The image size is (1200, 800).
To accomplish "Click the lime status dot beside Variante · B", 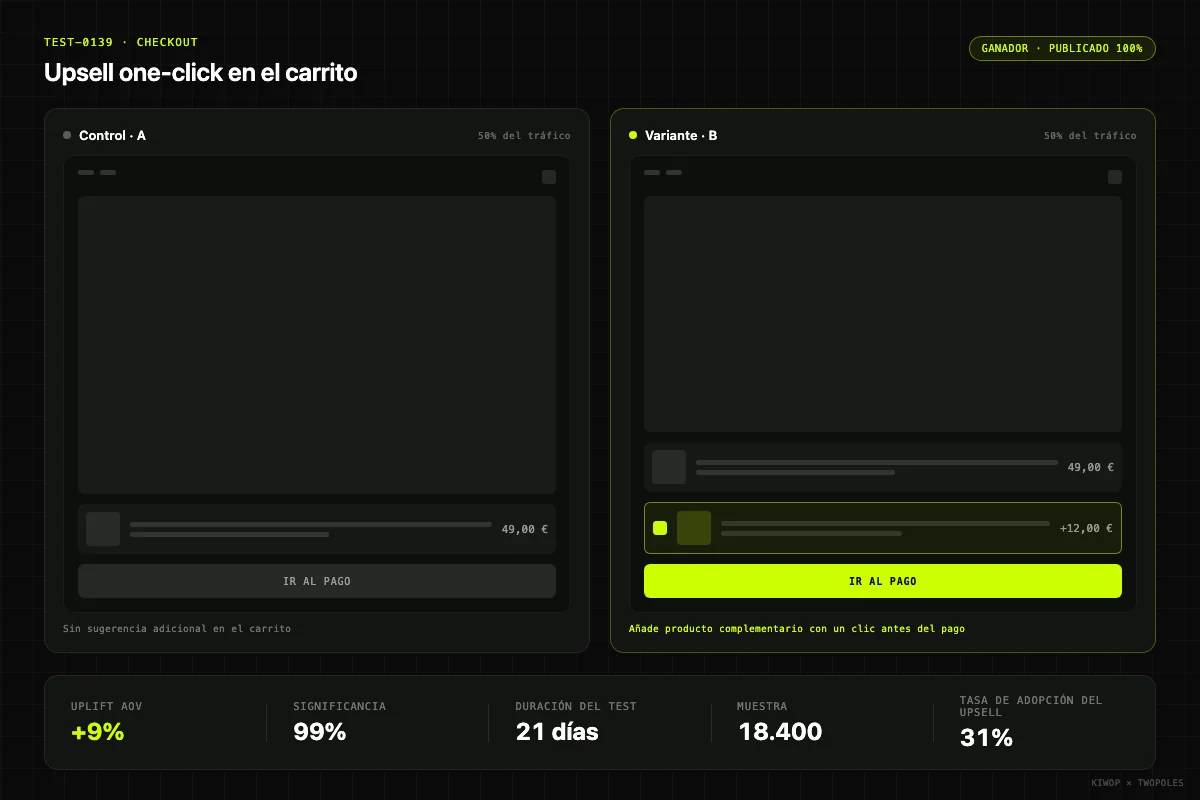I will [633, 135].
